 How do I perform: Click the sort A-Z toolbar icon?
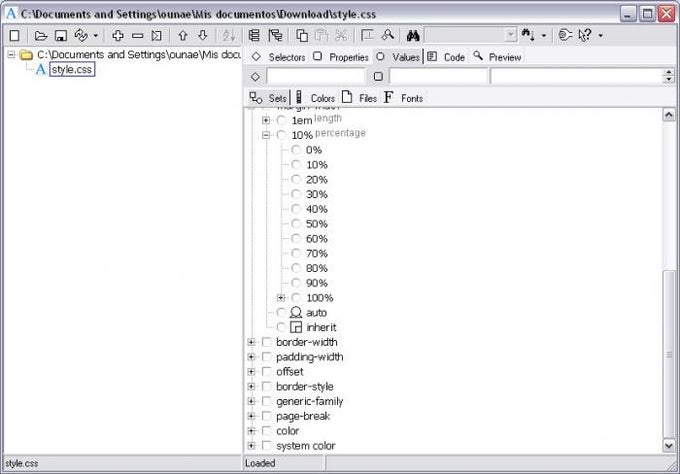(229, 36)
